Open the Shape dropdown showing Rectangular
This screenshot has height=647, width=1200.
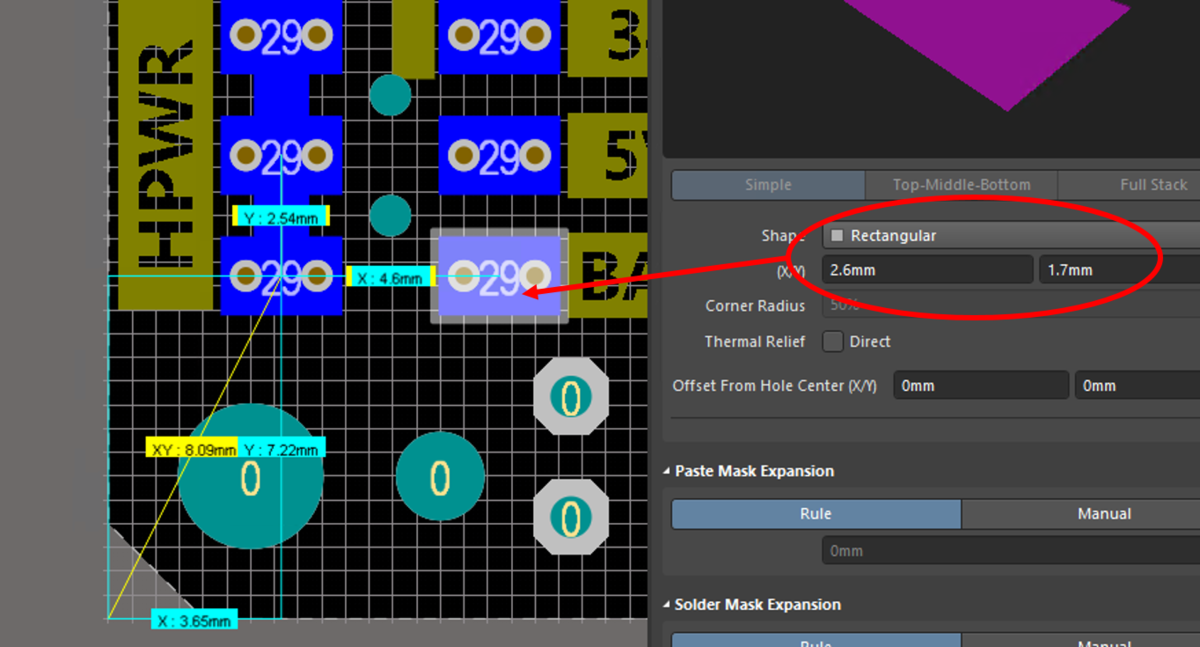click(x=1011, y=236)
